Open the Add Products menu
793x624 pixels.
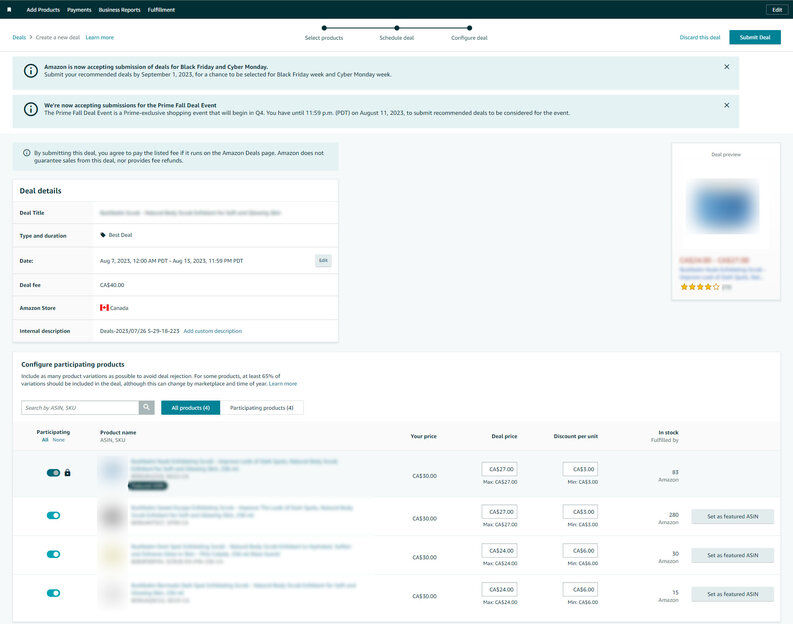[43, 10]
